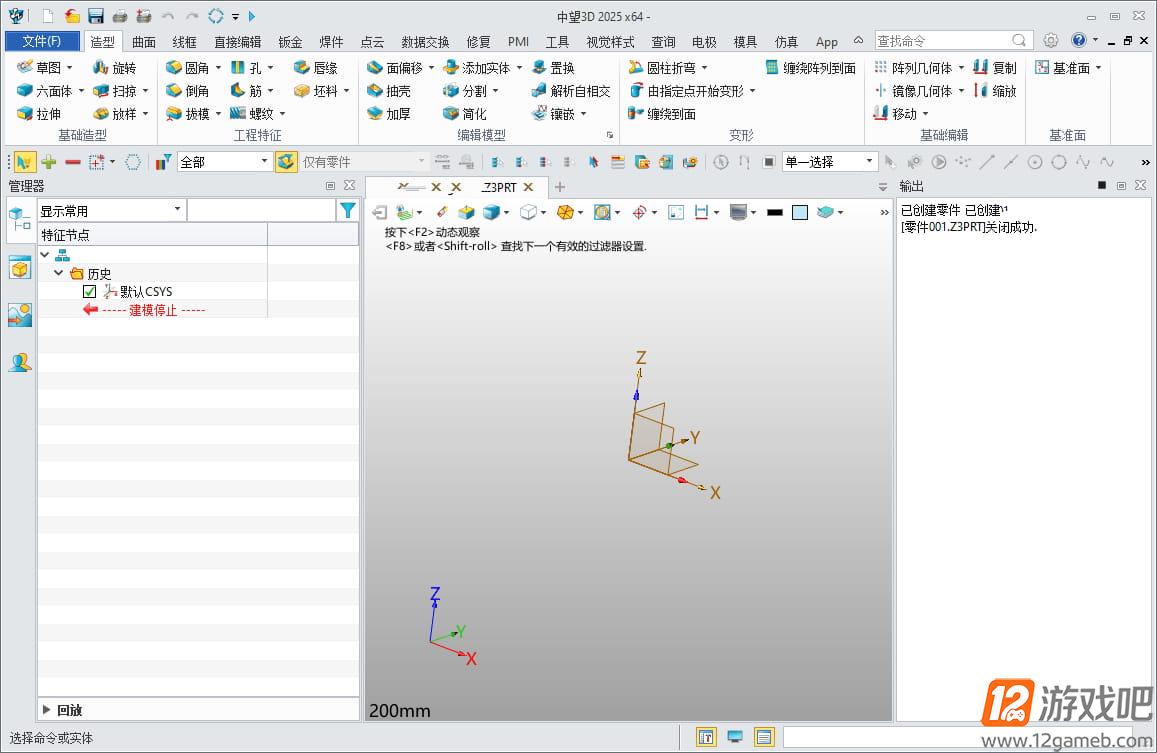Apply the 圆角 fillet feature
The height and width of the screenshot is (753, 1157).
pos(187,68)
